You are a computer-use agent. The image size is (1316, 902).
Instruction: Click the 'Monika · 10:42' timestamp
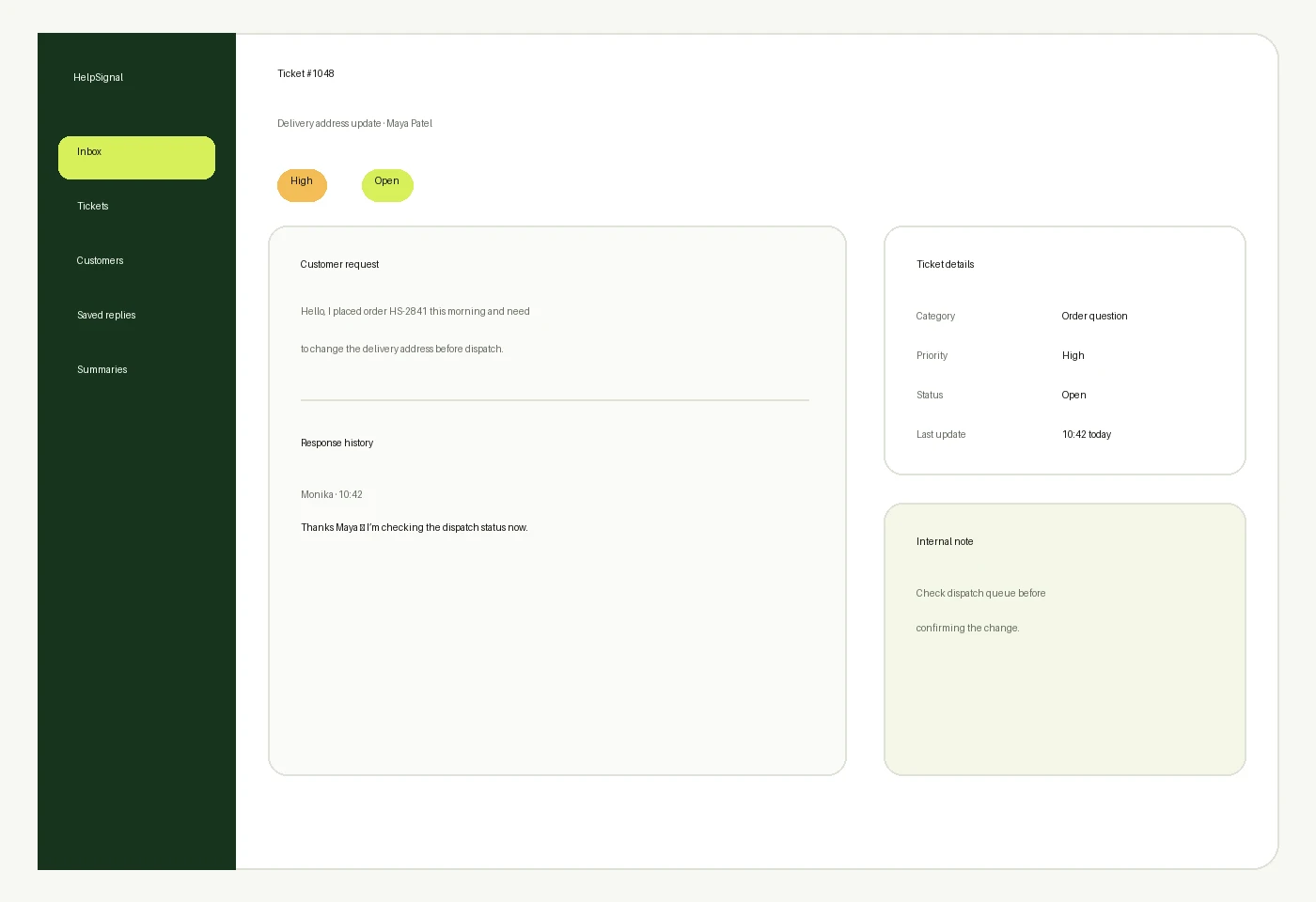(332, 494)
